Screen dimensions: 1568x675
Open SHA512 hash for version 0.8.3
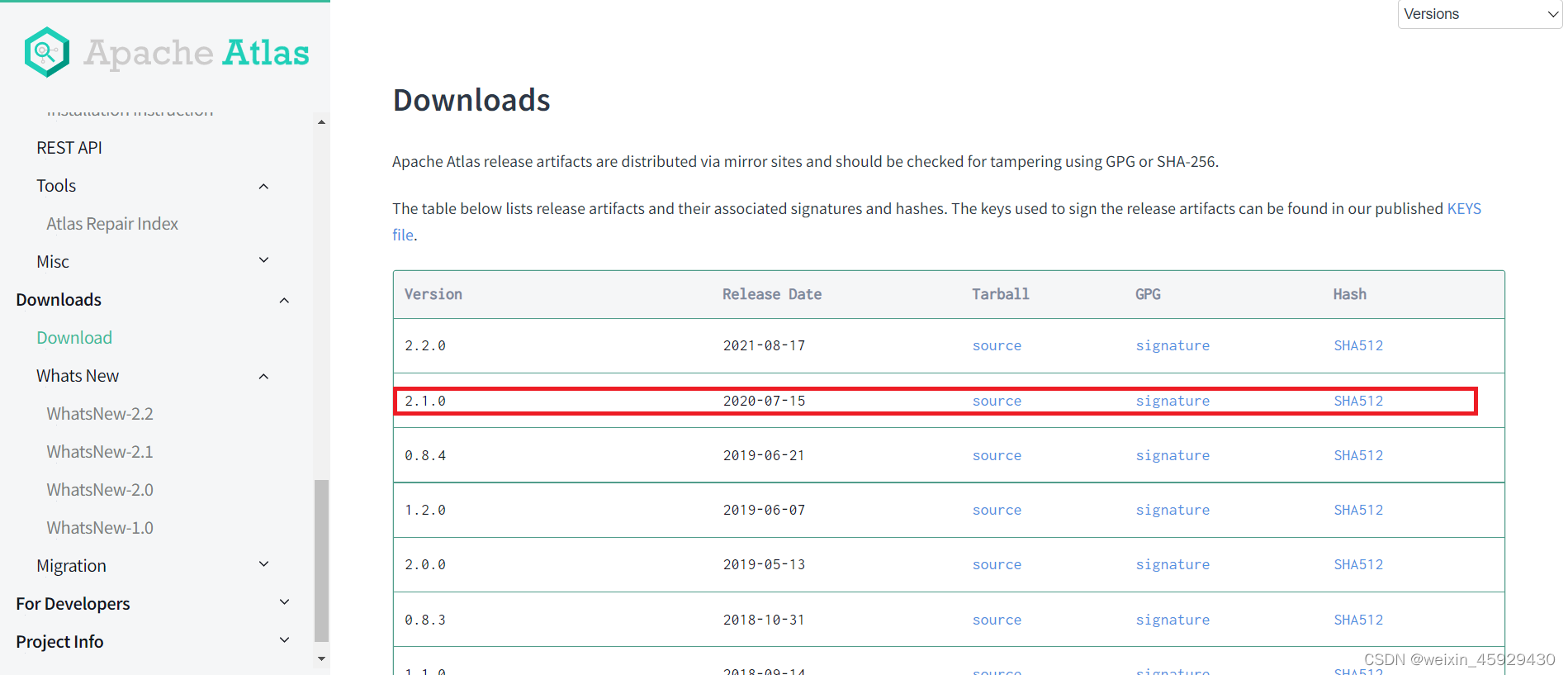[1358, 620]
